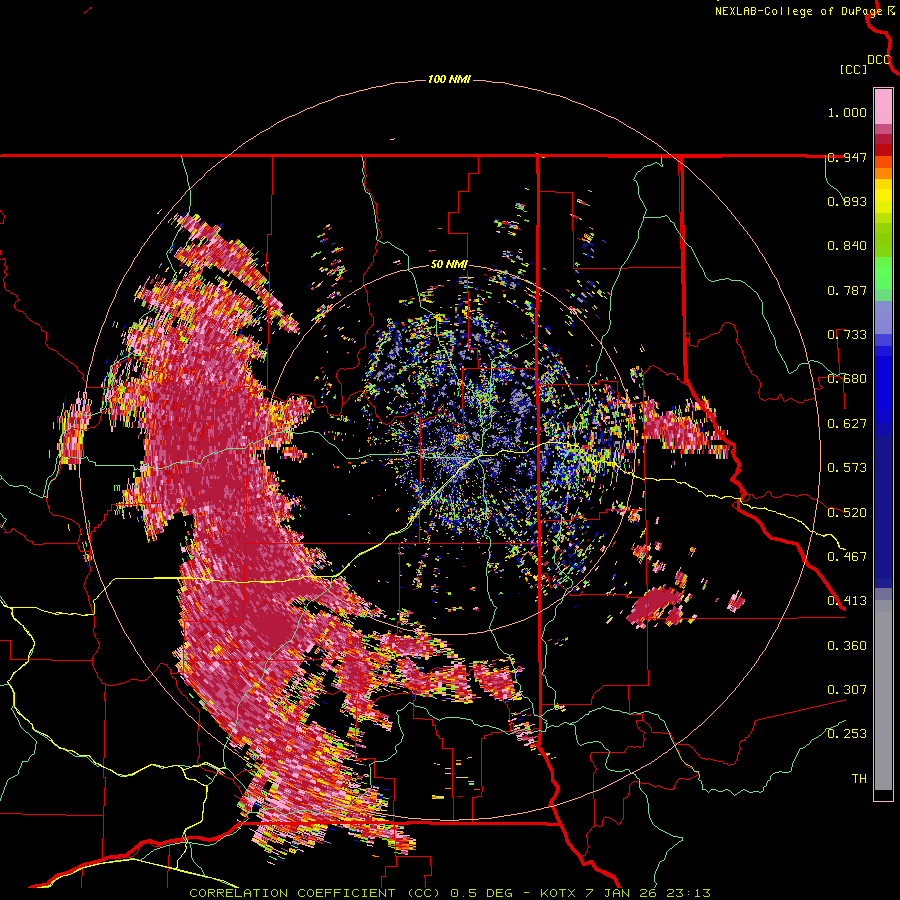Click the 100 NMI range ring label
This screenshot has width=900, height=900.
449,79
